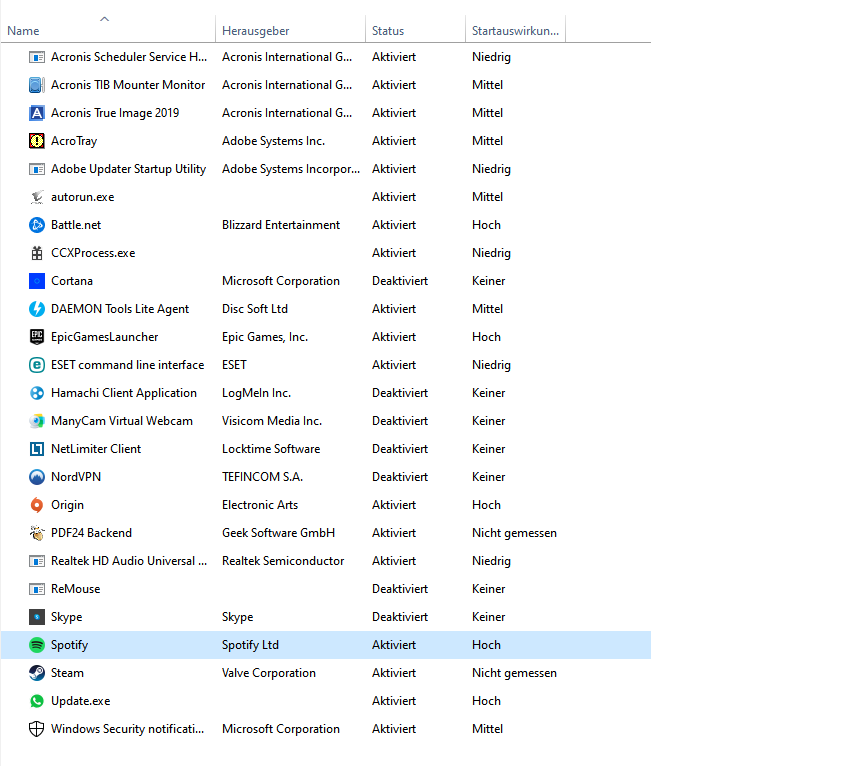The height and width of the screenshot is (766, 857).
Task: Select the Acronis True Image 2019 icon
Action: coord(37,113)
